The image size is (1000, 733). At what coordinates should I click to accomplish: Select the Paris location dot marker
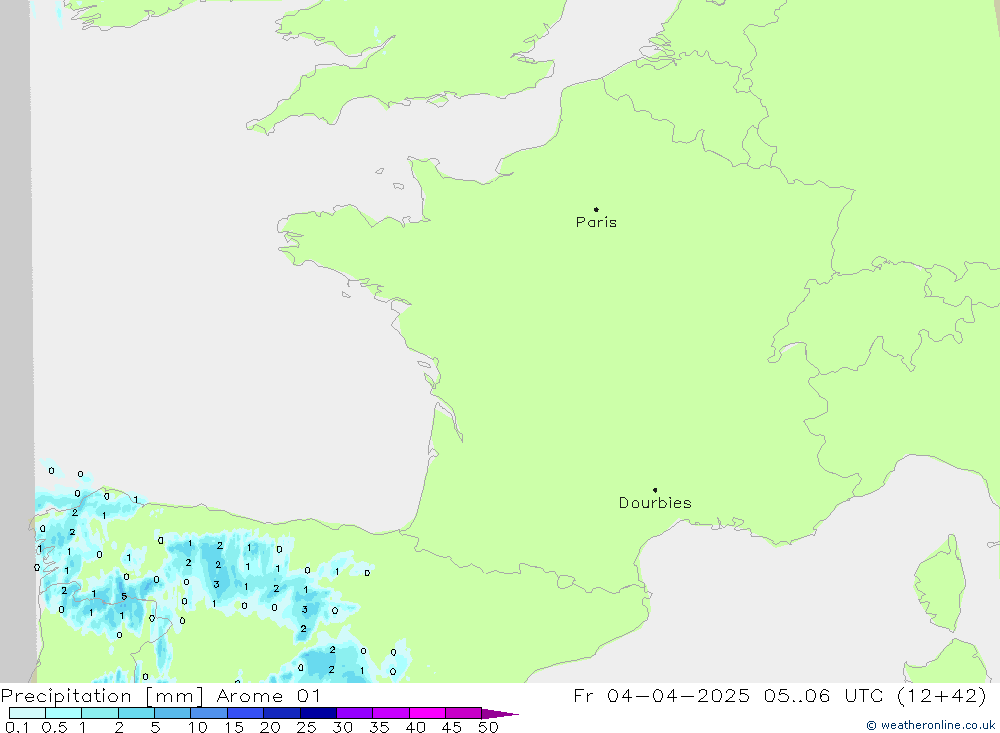tap(596, 209)
